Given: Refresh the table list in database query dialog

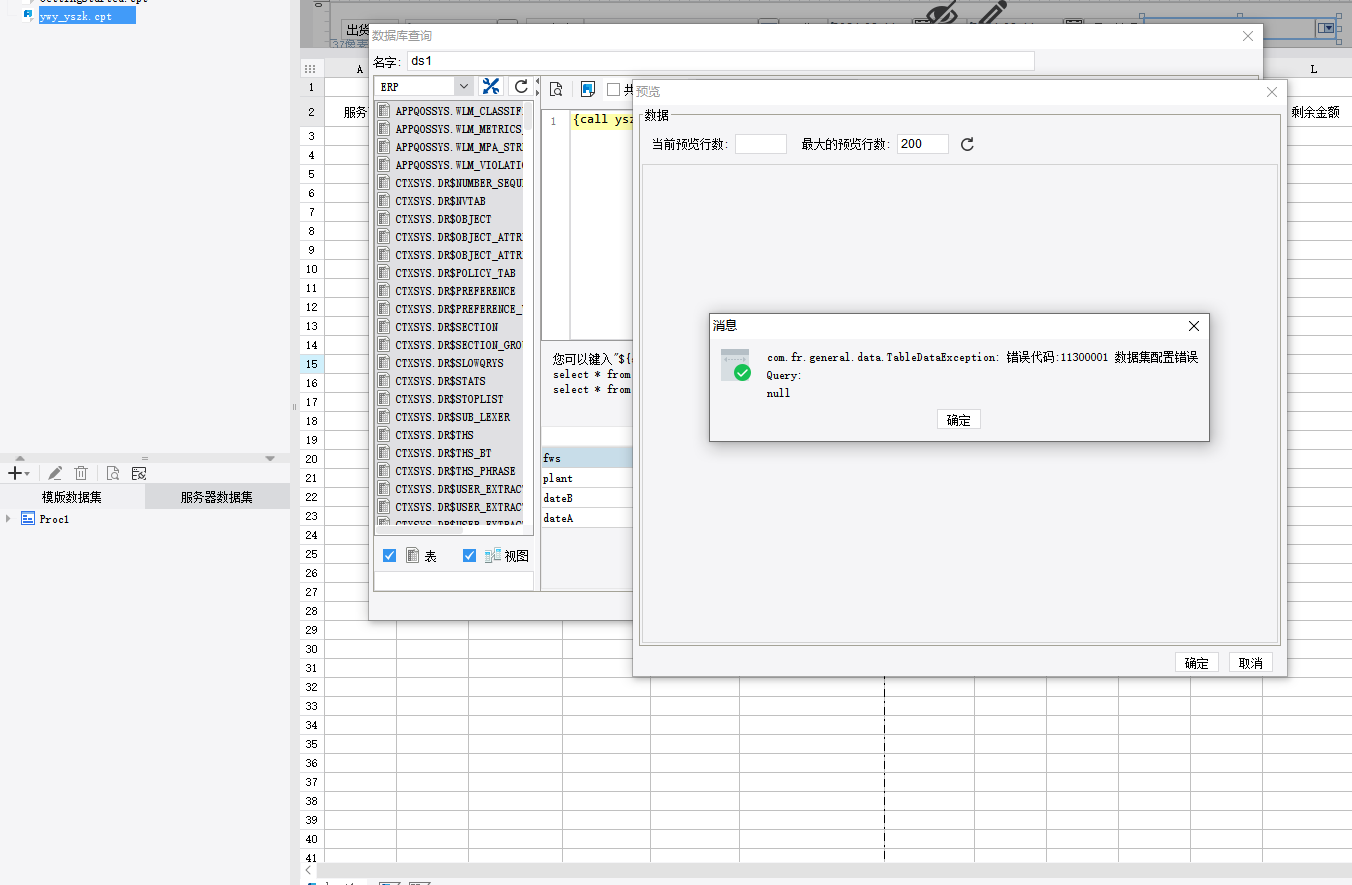Looking at the screenshot, I should pyautogui.click(x=521, y=87).
